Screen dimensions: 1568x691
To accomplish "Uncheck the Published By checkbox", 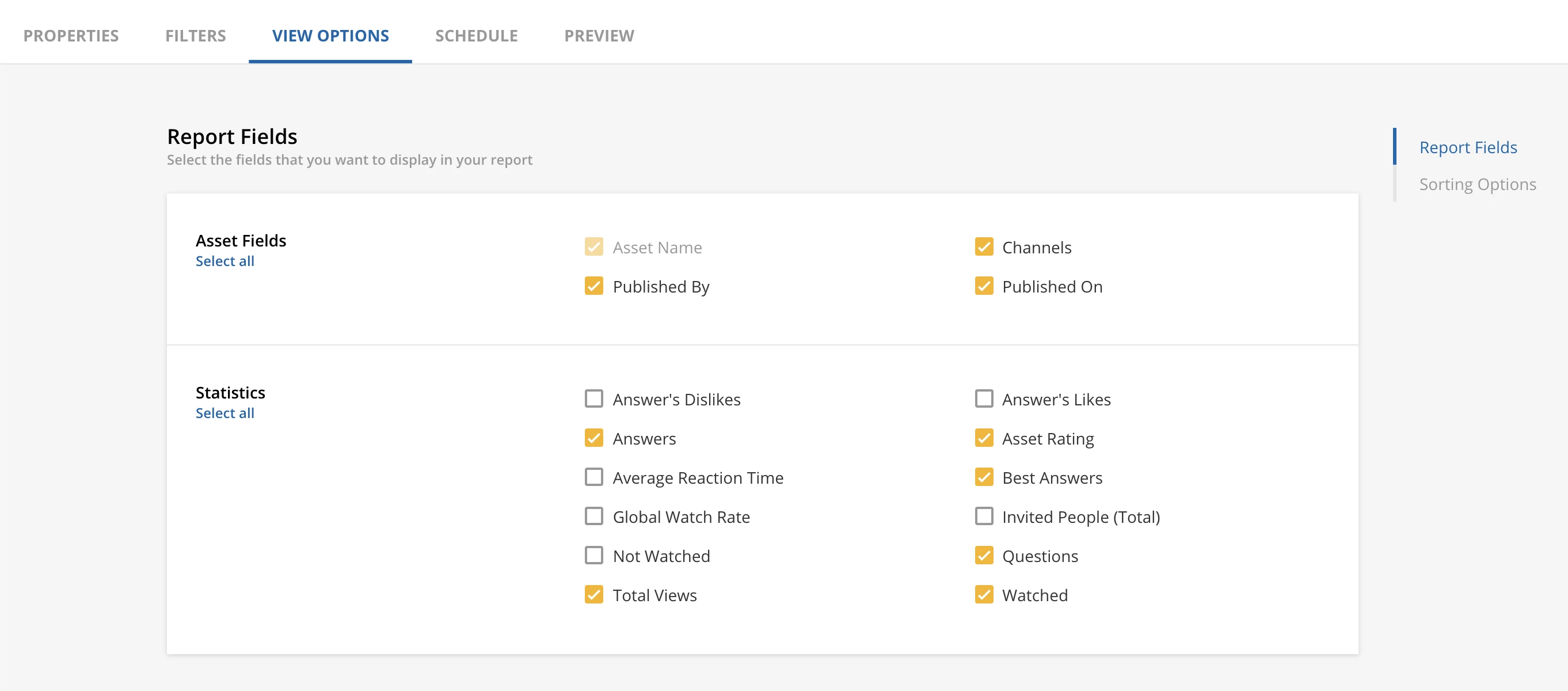I will point(593,286).
